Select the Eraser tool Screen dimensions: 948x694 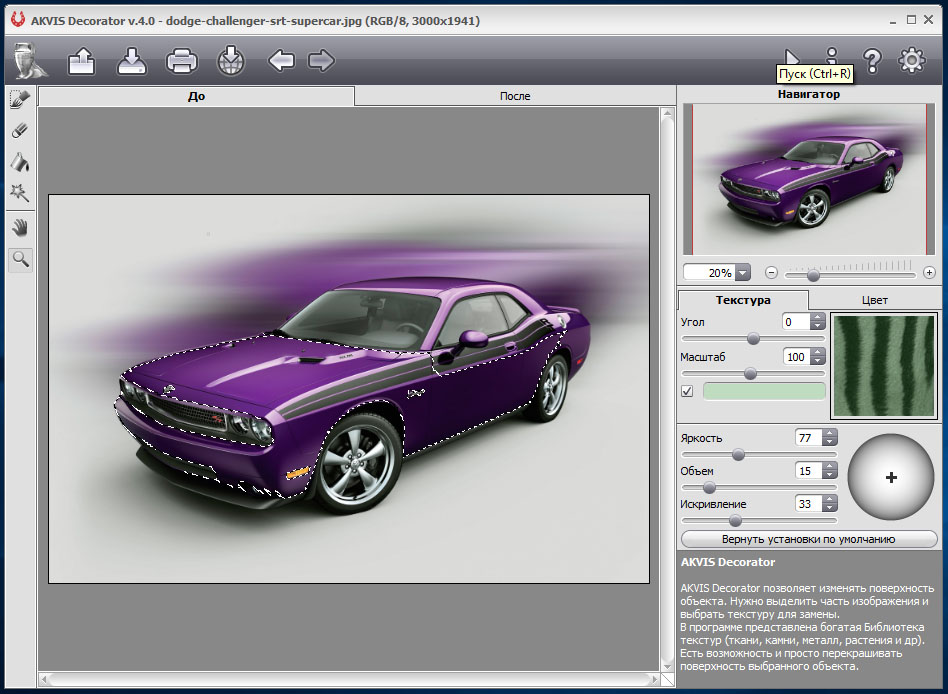point(20,130)
